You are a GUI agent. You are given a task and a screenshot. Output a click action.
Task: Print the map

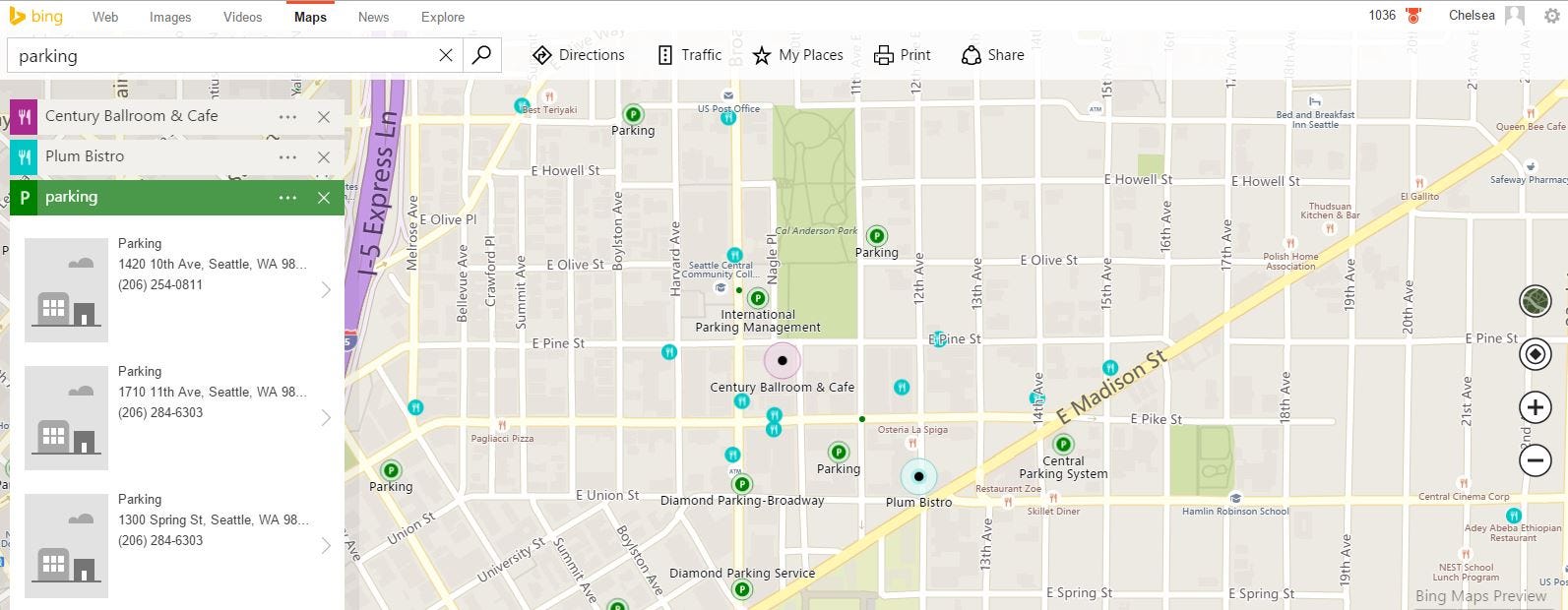pyautogui.click(x=903, y=55)
